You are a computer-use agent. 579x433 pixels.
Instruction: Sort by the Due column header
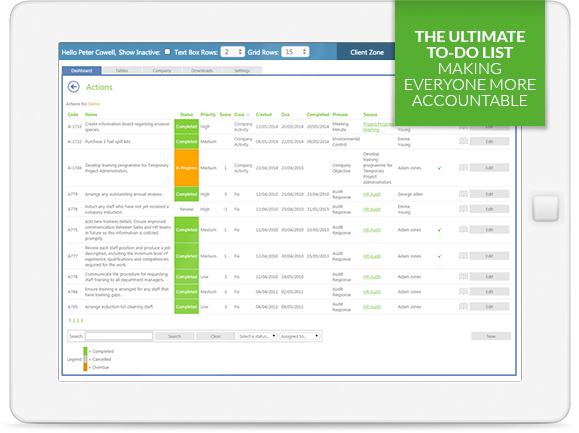(x=285, y=114)
